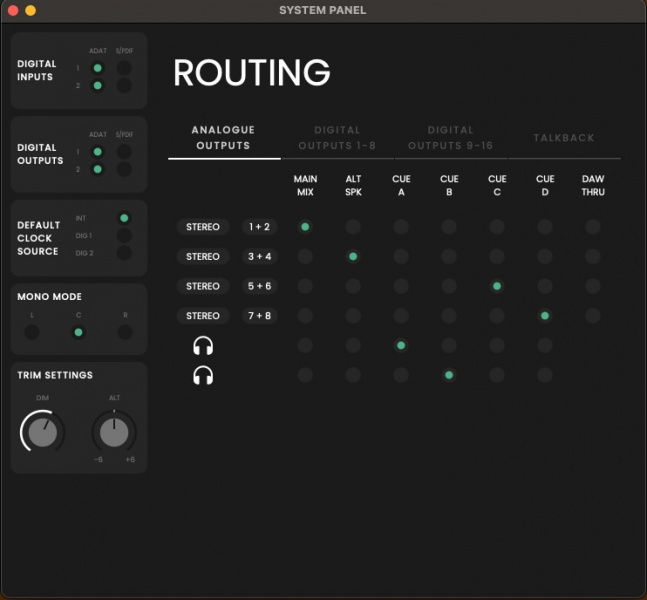This screenshot has width=647, height=600.
Task: Click the MAIN MIX column header
Action: (x=305, y=185)
